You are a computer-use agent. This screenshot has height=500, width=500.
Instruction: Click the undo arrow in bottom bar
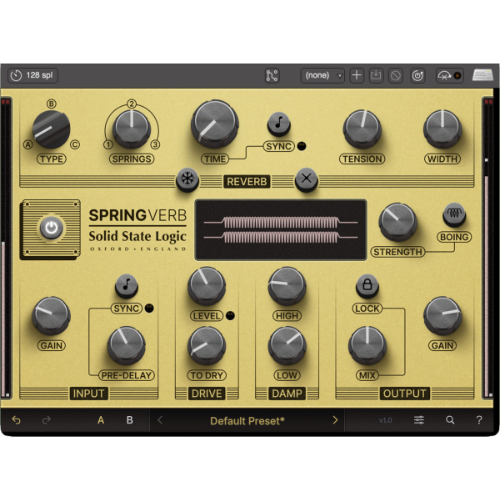[16, 420]
